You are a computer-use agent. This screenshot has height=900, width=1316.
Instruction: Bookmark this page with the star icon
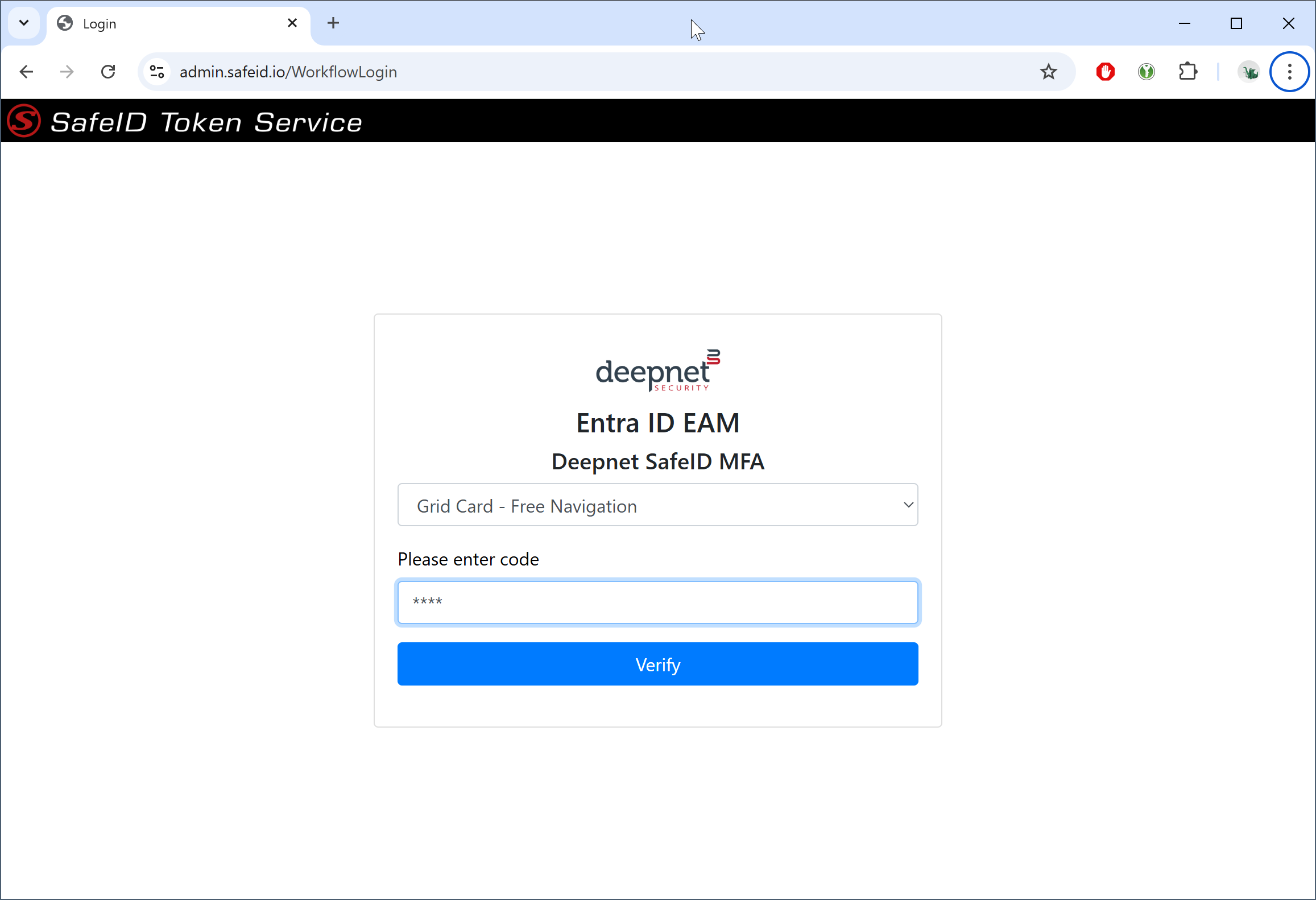click(1048, 72)
